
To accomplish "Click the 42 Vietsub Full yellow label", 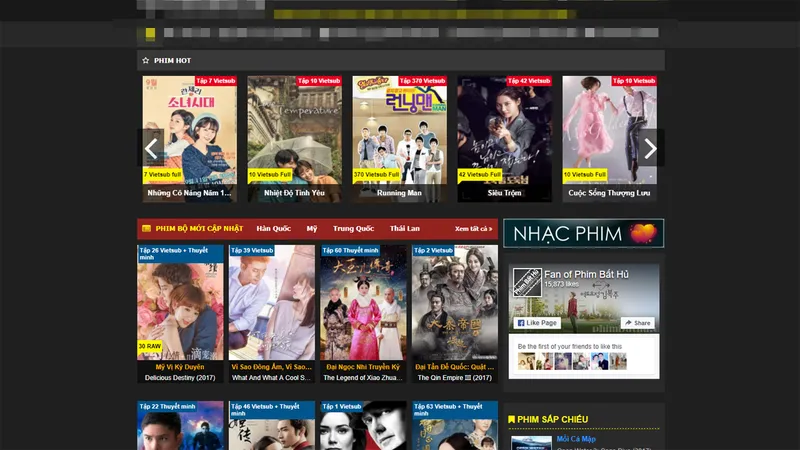I will tap(480, 174).
